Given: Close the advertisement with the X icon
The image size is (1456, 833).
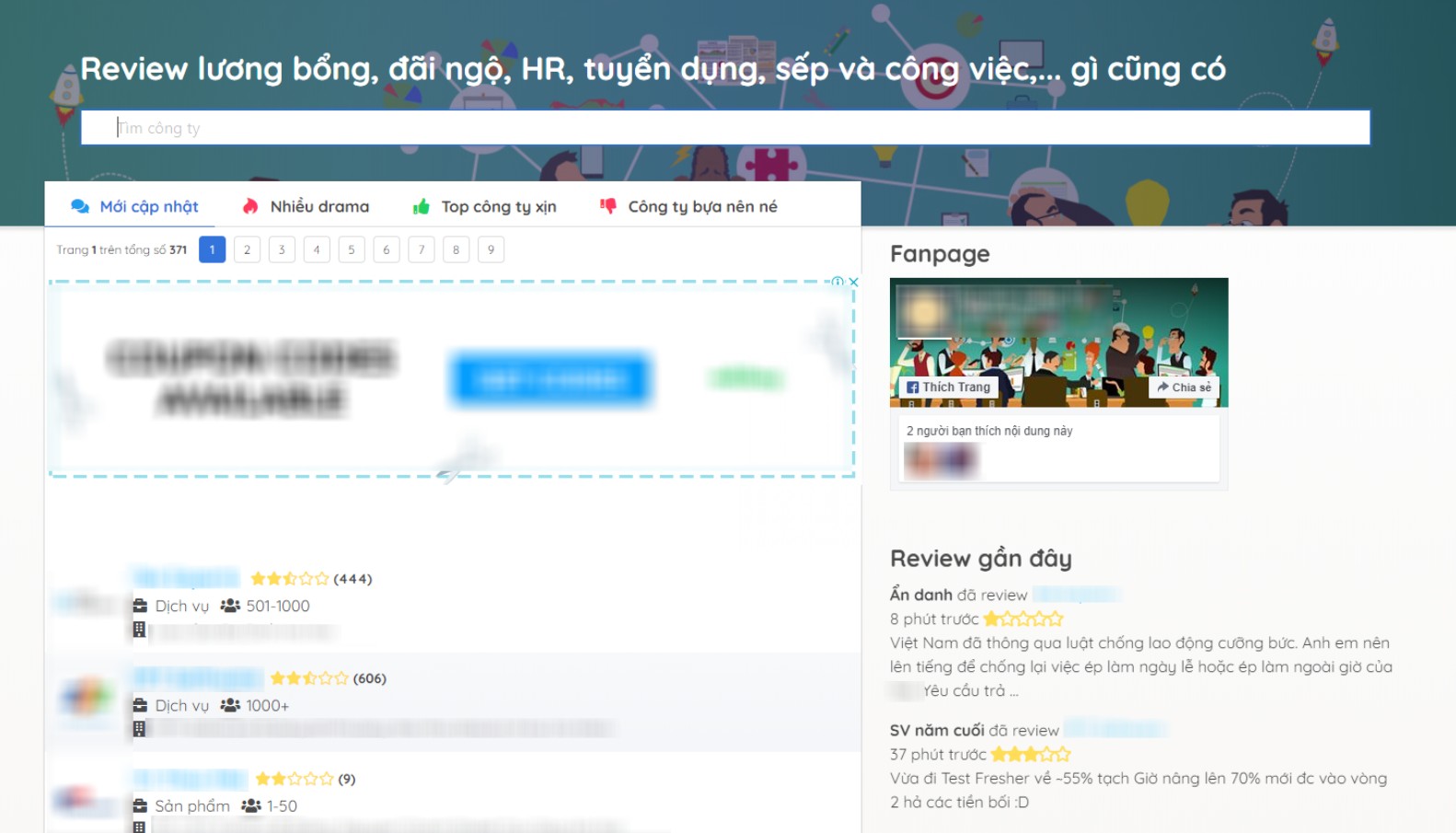Looking at the screenshot, I should 853,282.
